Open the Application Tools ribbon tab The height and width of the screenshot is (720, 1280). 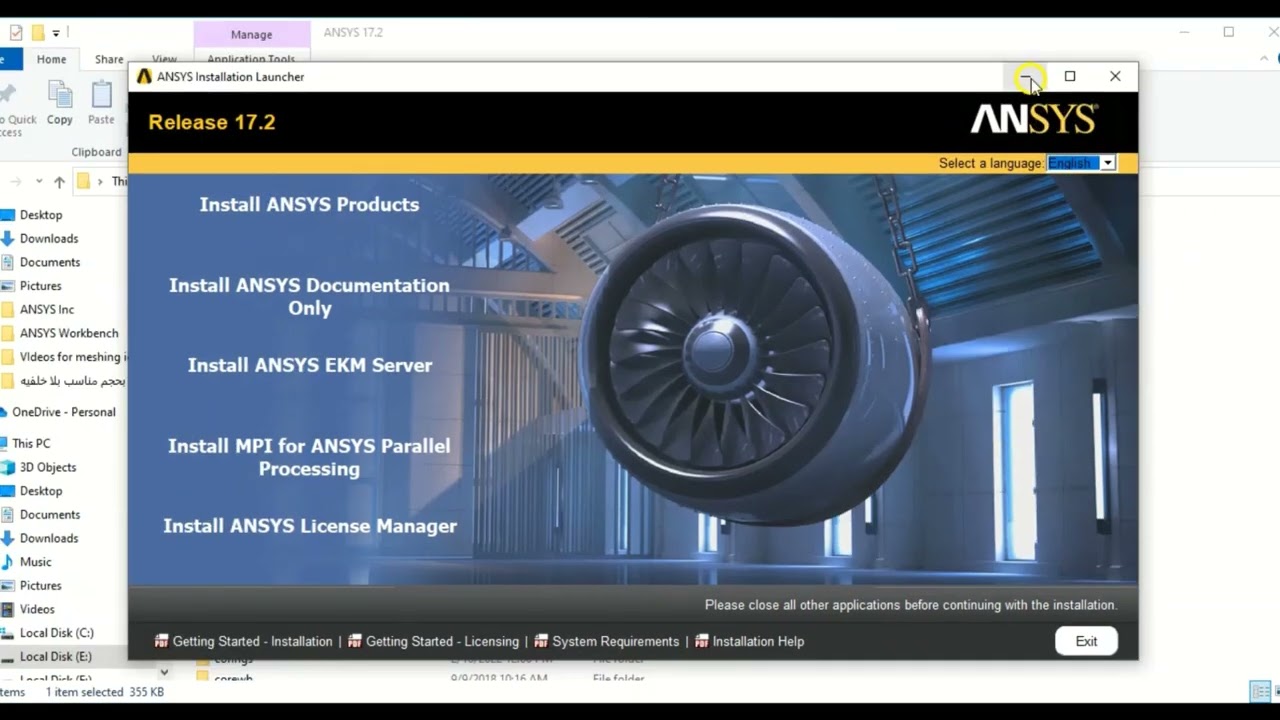coord(251,59)
